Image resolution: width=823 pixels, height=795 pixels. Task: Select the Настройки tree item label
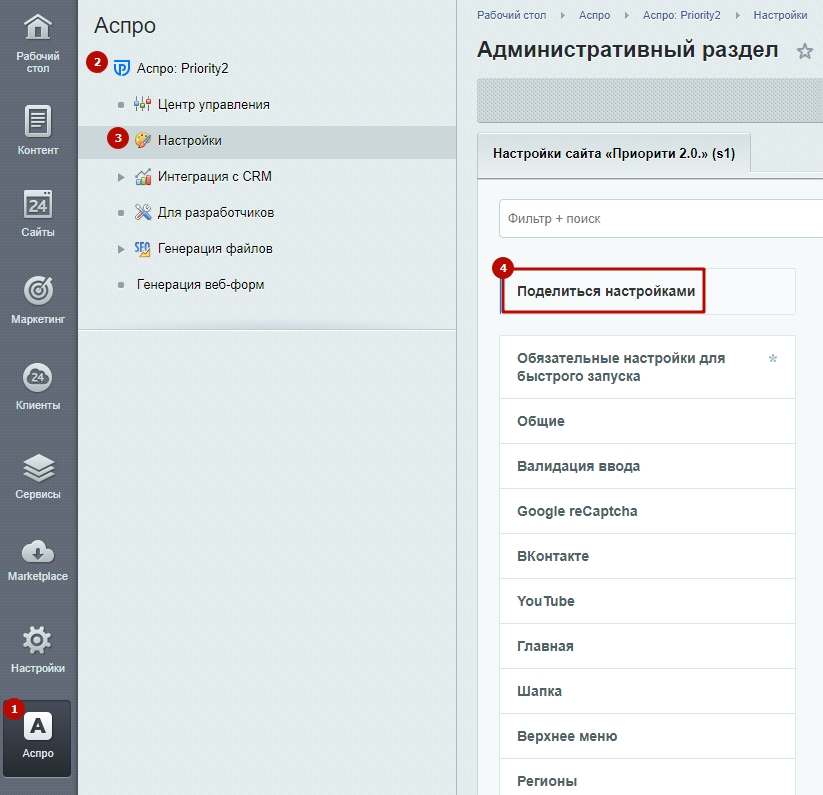point(189,141)
